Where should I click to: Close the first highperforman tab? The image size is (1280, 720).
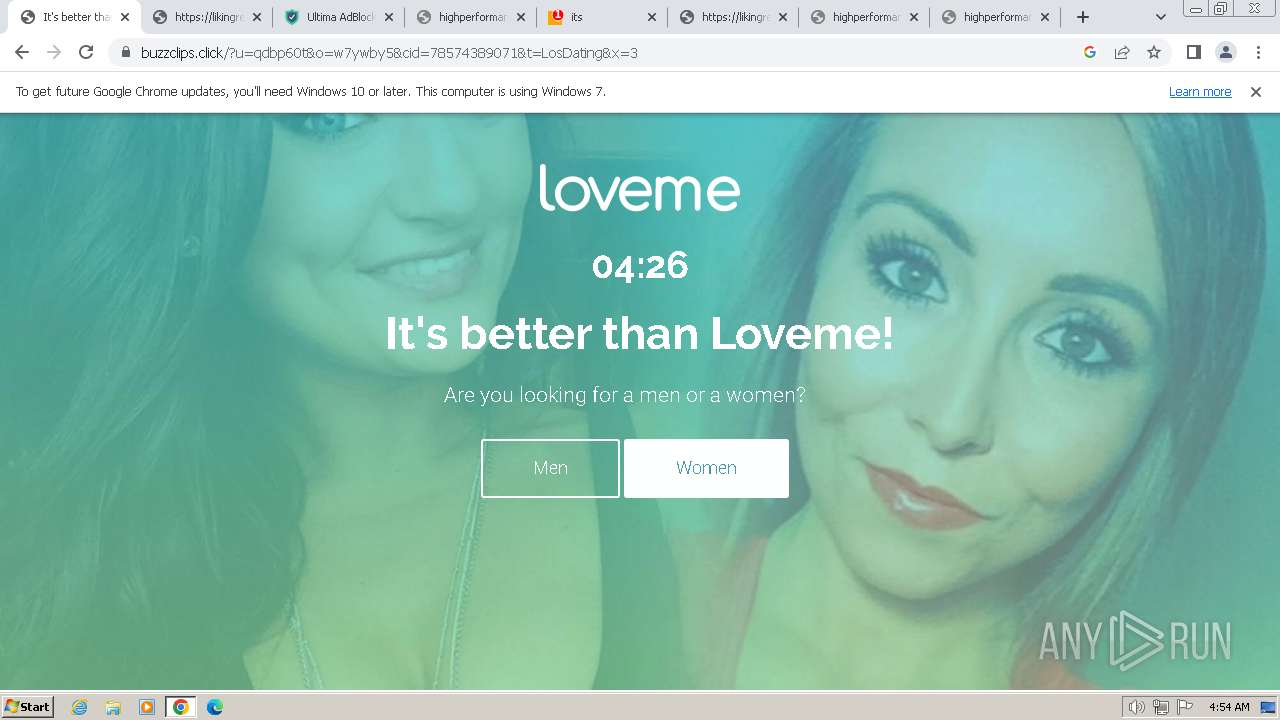(x=520, y=17)
